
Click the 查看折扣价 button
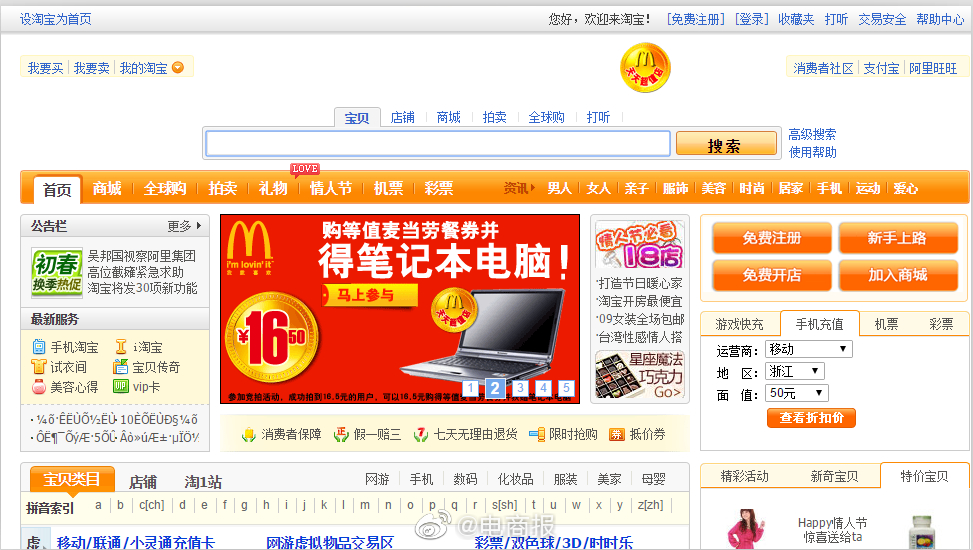point(812,418)
